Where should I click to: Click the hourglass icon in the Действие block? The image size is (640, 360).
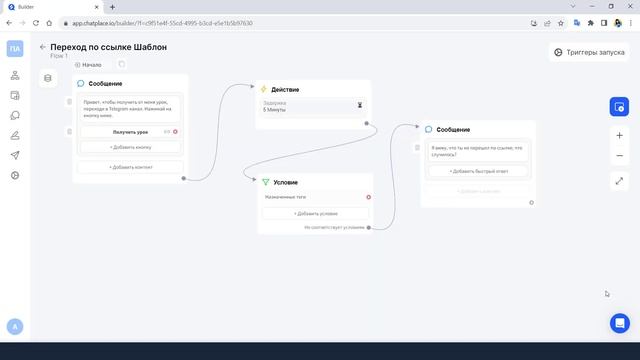coord(360,105)
